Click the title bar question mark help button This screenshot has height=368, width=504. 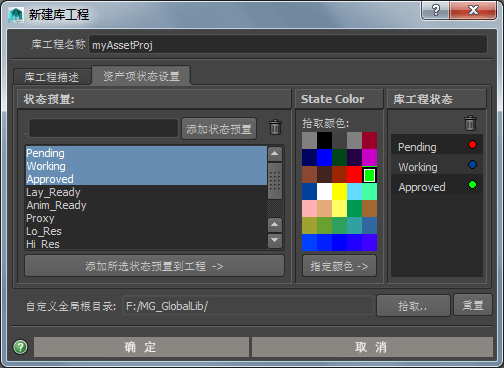click(x=436, y=10)
